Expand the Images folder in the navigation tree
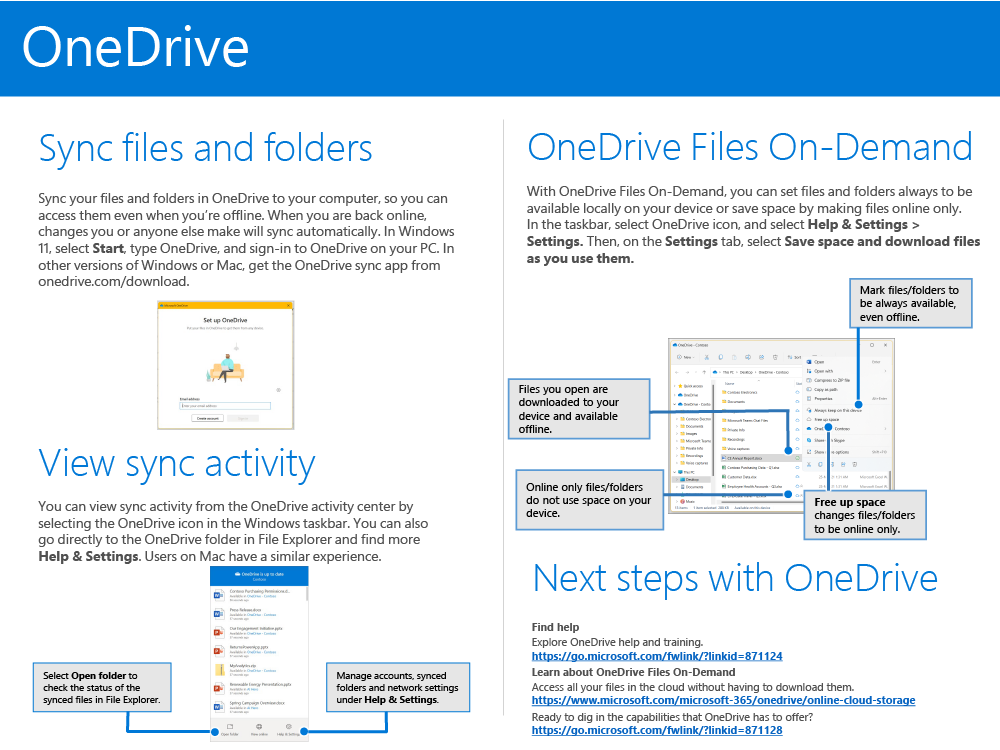This screenshot has height=750, width=1000. 677,434
